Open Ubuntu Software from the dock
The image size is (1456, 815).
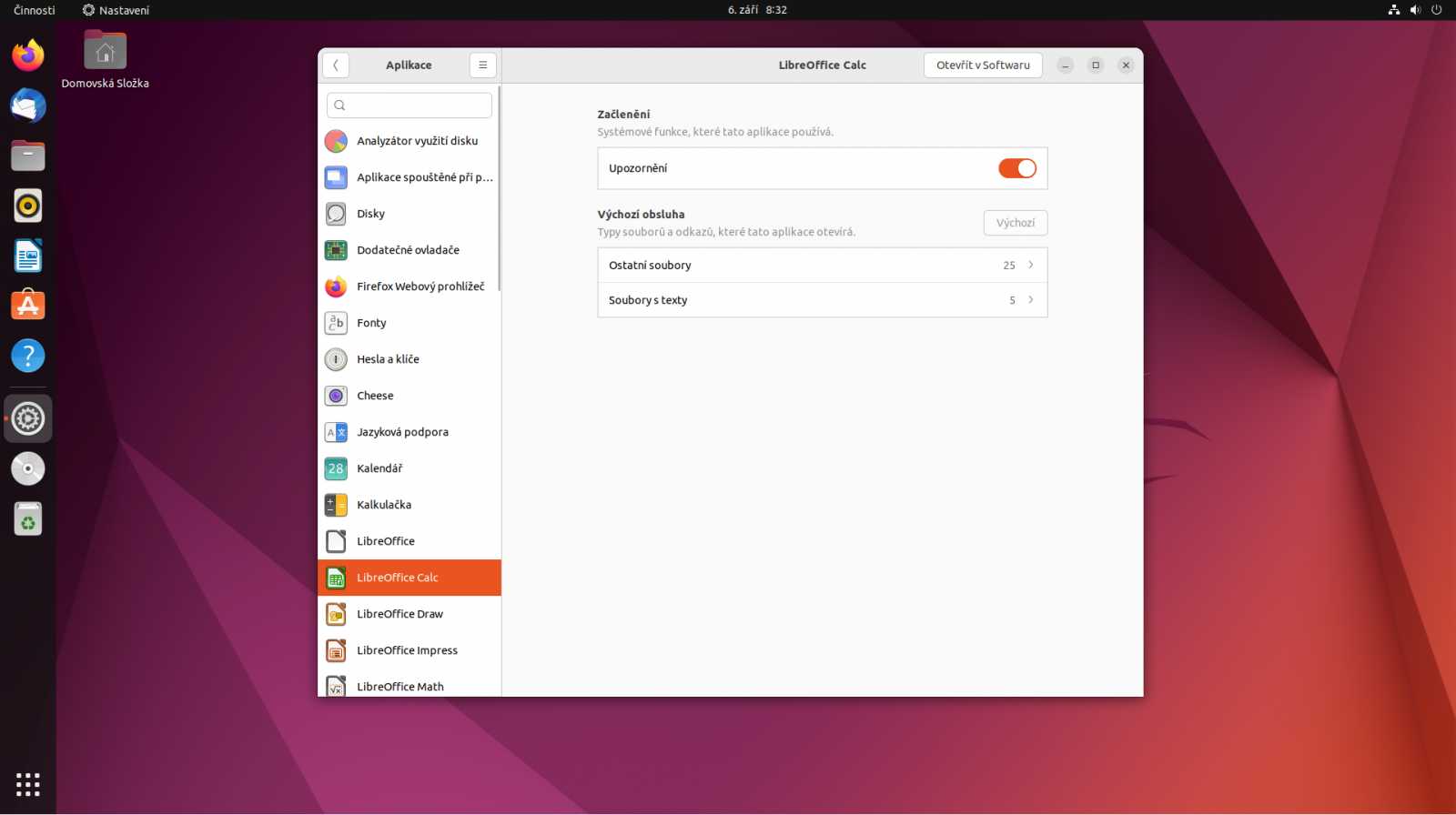tap(28, 306)
